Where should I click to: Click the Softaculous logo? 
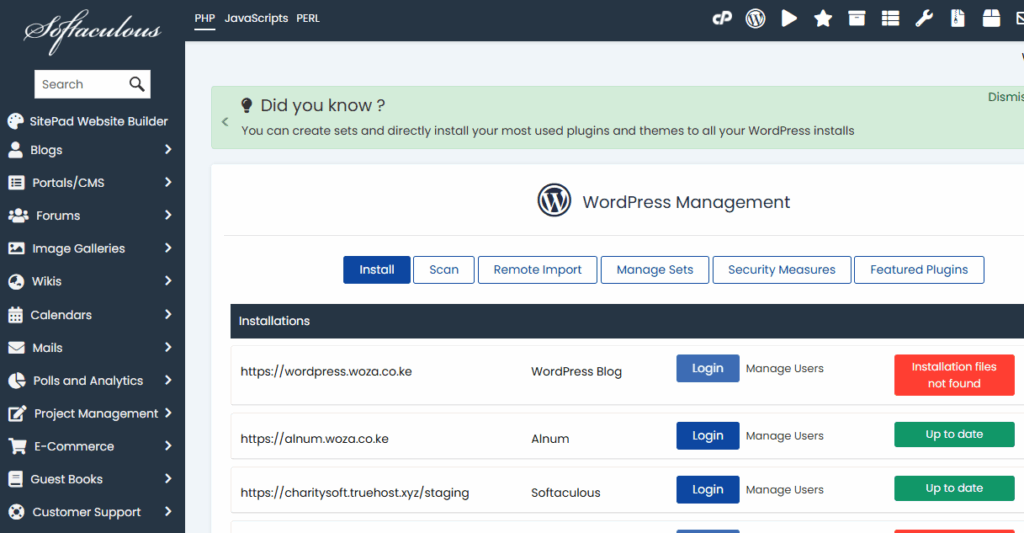92,31
